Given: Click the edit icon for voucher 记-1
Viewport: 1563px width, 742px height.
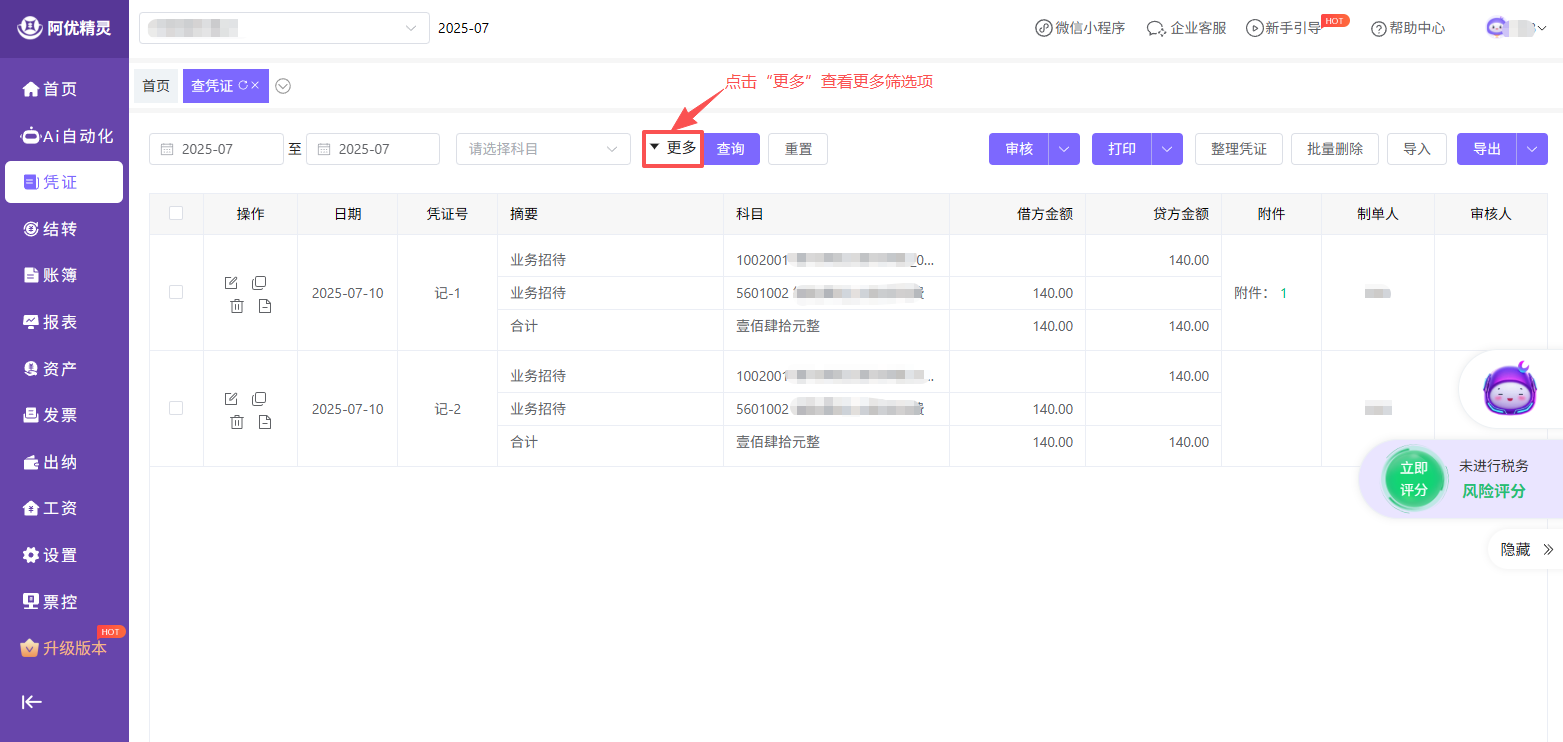Looking at the screenshot, I should point(231,283).
